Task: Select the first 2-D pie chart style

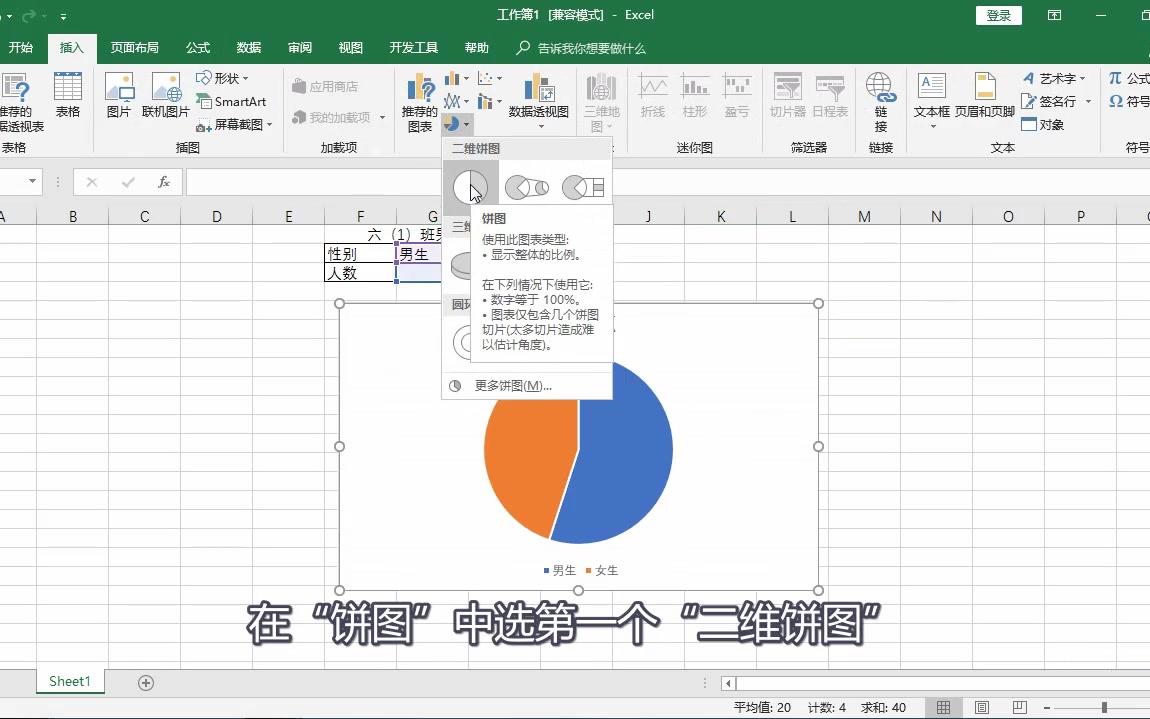Action: click(x=470, y=184)
